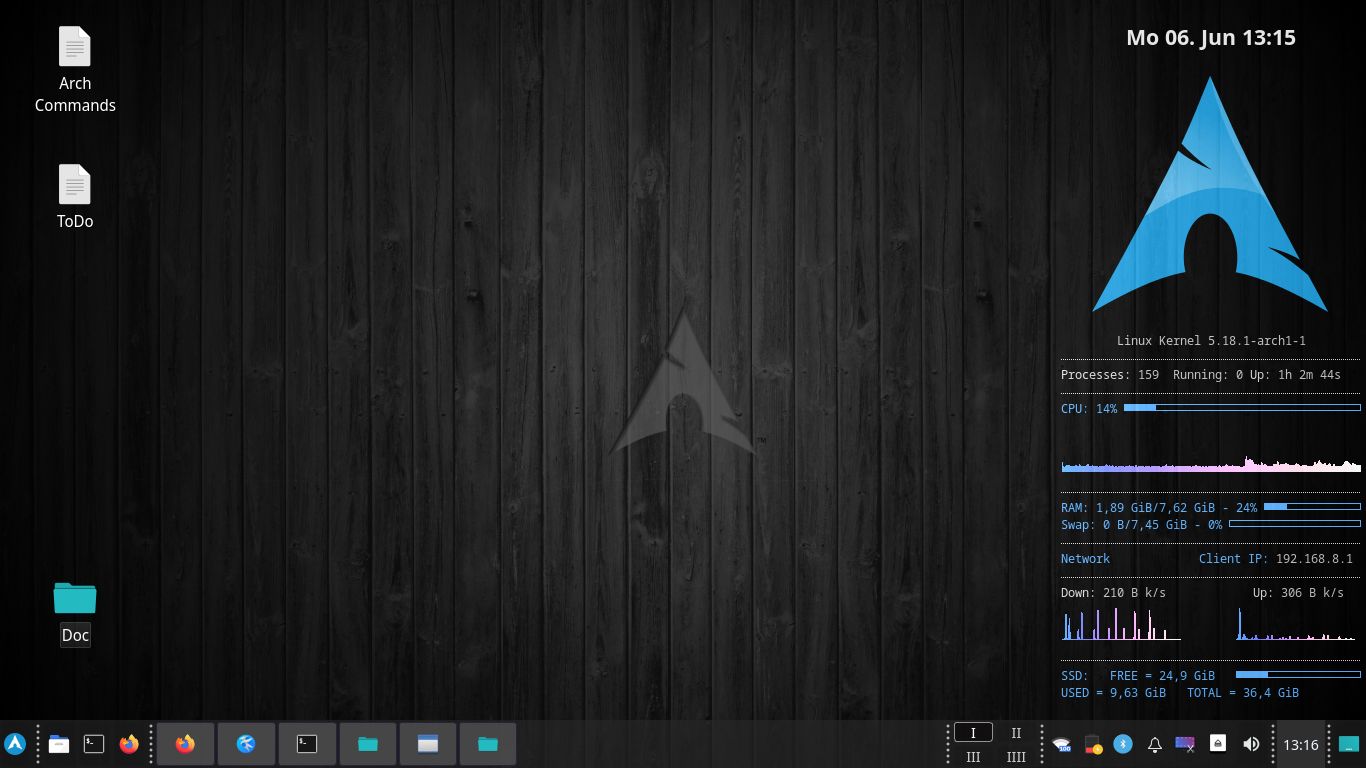Switch to virtual desktop I

click(973, 733)
